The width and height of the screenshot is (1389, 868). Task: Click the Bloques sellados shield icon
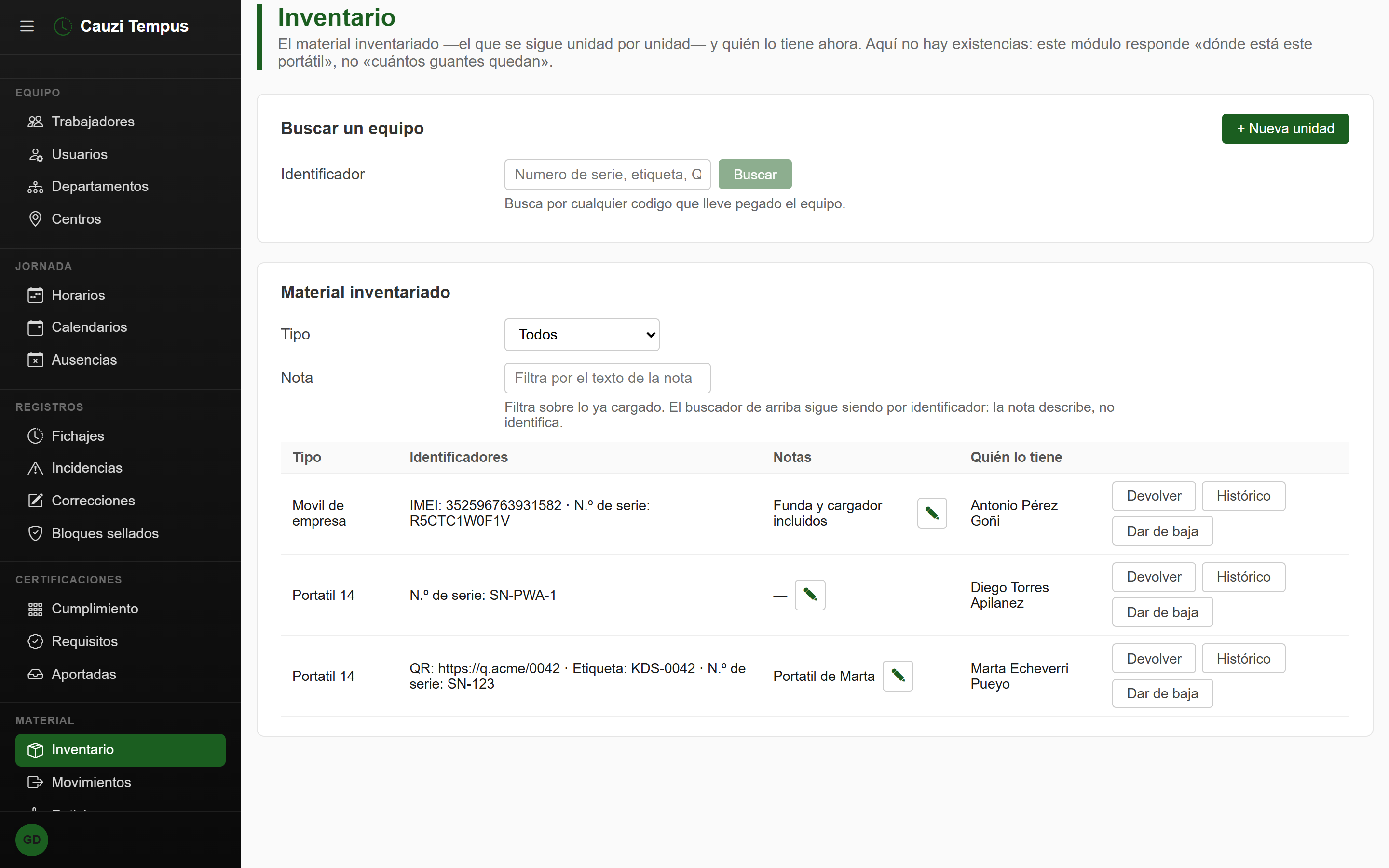point(36,533)
